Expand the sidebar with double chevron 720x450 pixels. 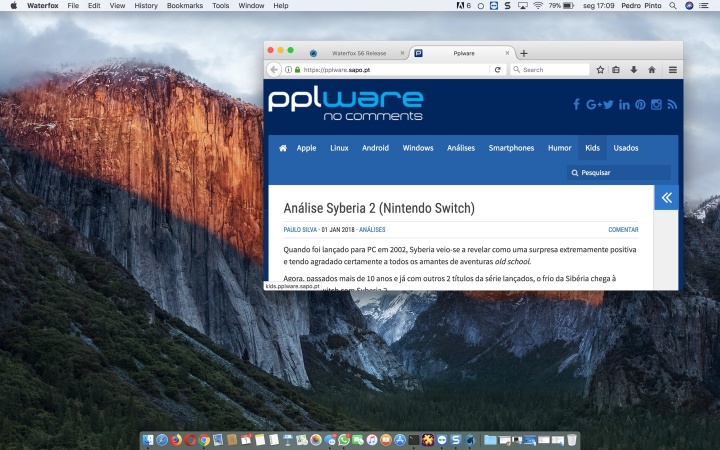(667, 198)
